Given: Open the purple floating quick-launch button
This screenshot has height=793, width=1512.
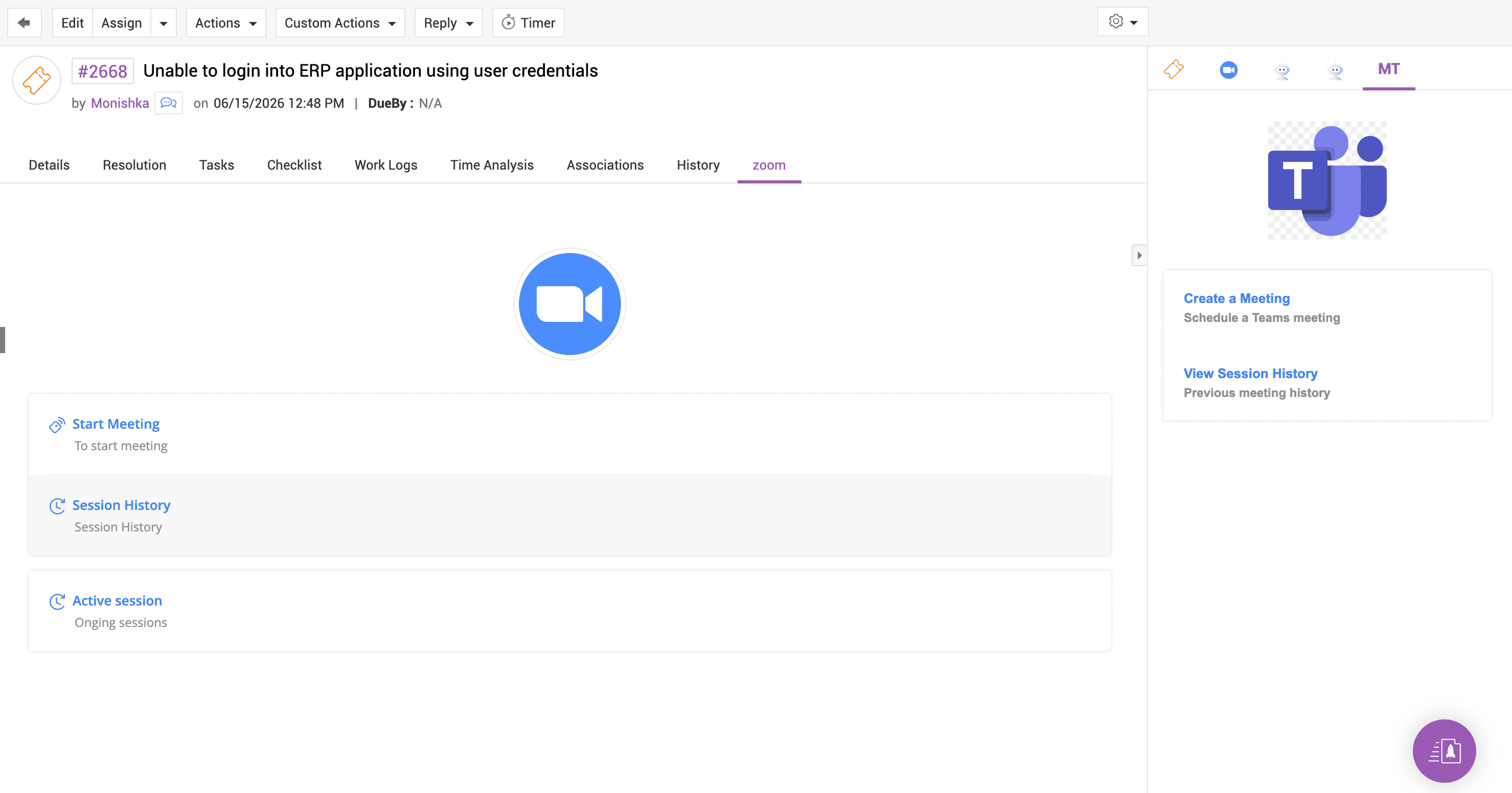Looking at the screenshot, I should coord(1445,751).
